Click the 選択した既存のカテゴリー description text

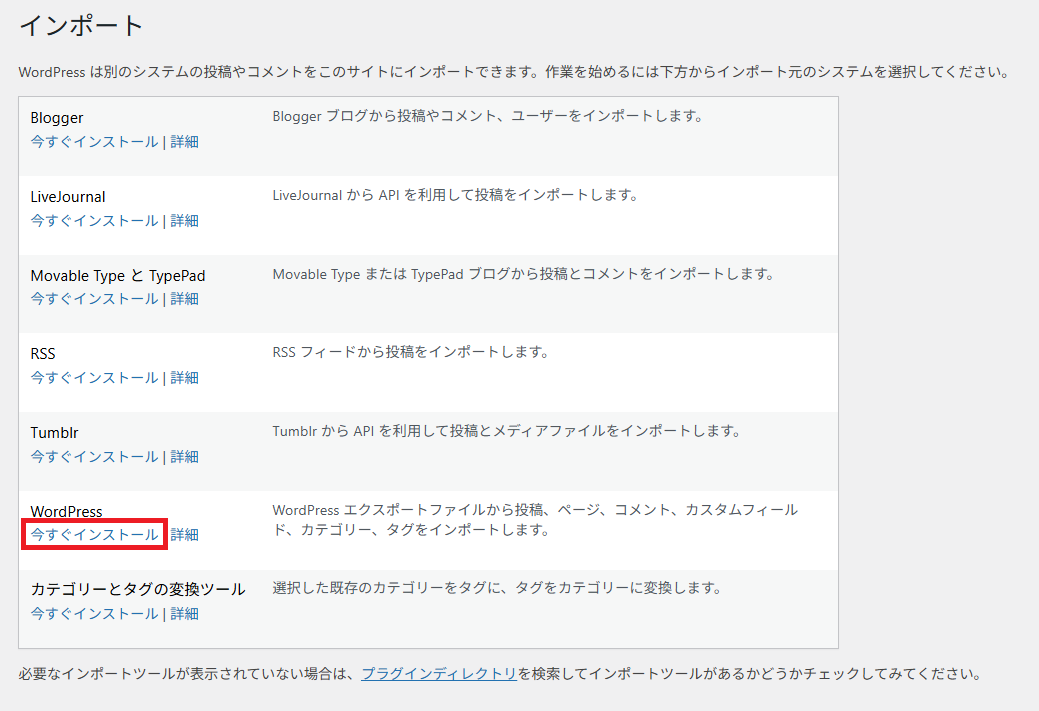click(x=497, y=588)
